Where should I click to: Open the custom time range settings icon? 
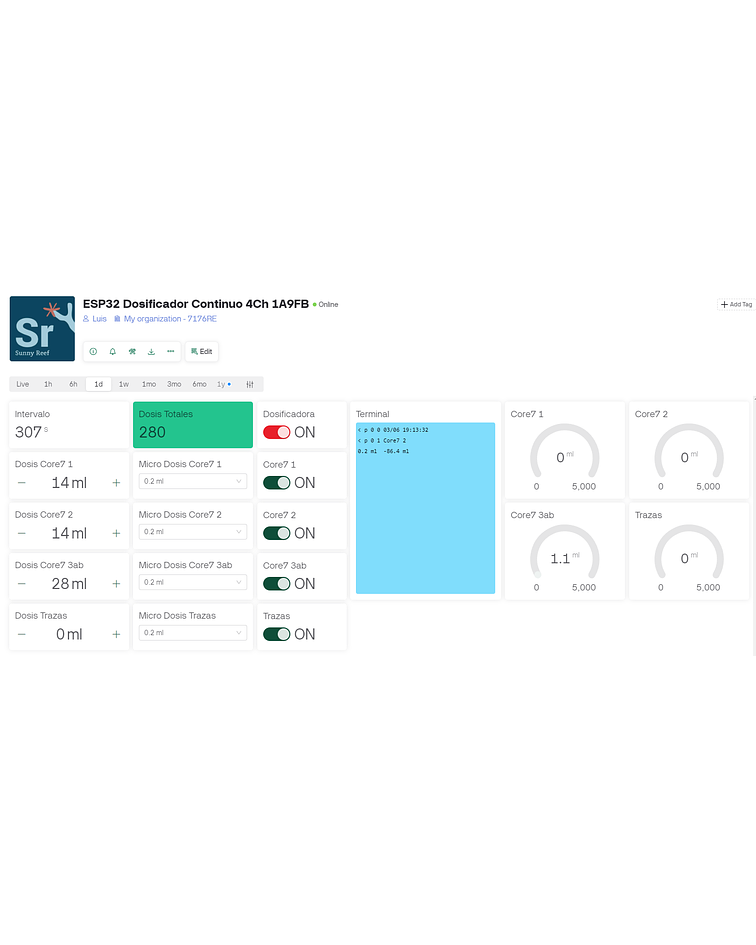pos(250,384)
